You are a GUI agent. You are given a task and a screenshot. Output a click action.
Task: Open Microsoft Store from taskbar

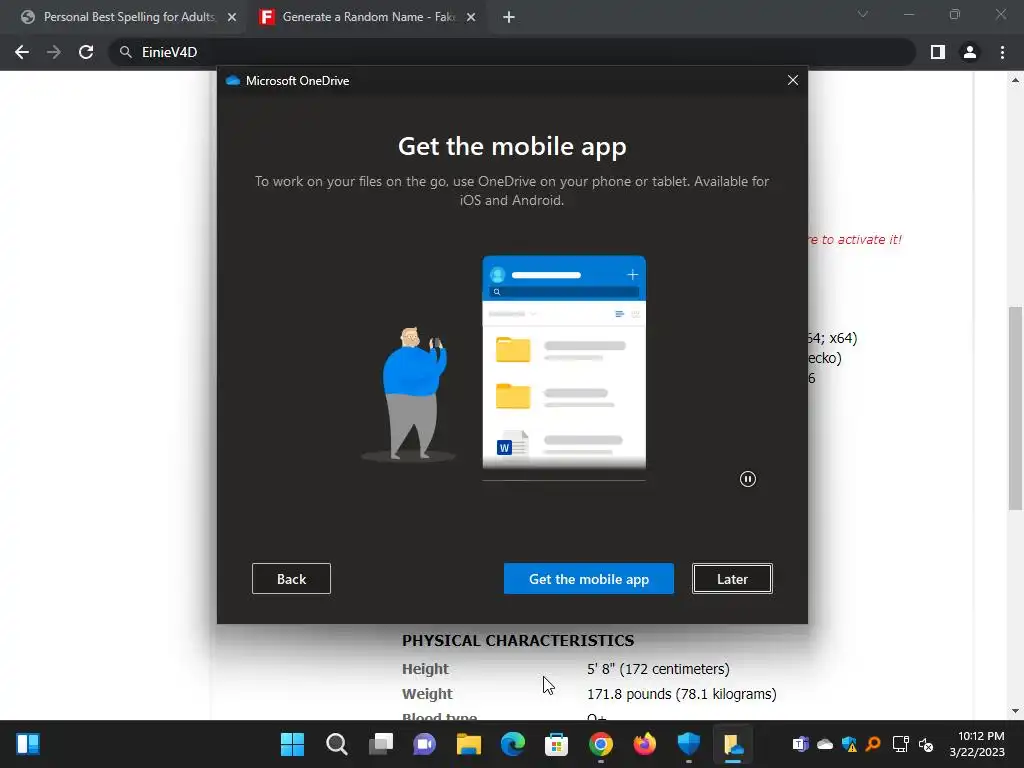pos(556,744)
